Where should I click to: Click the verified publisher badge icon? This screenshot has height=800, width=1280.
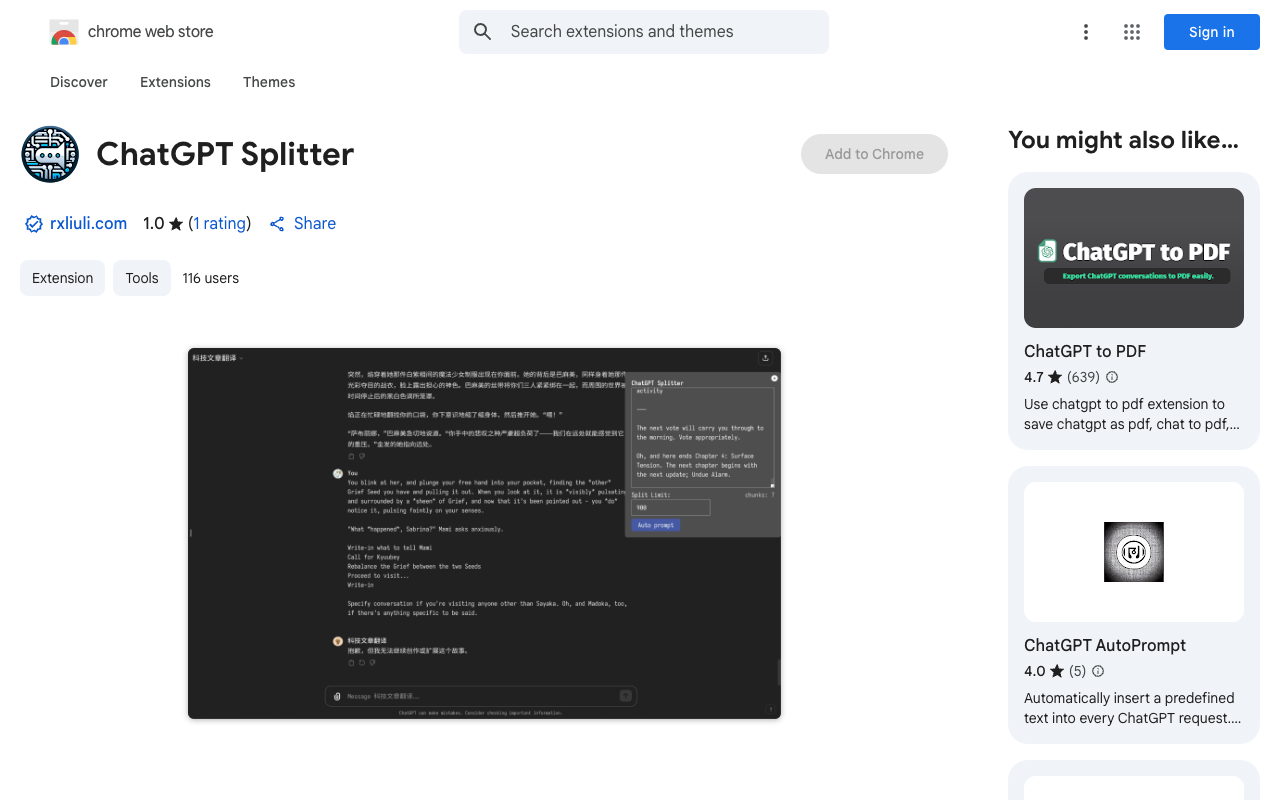point(34,224)
